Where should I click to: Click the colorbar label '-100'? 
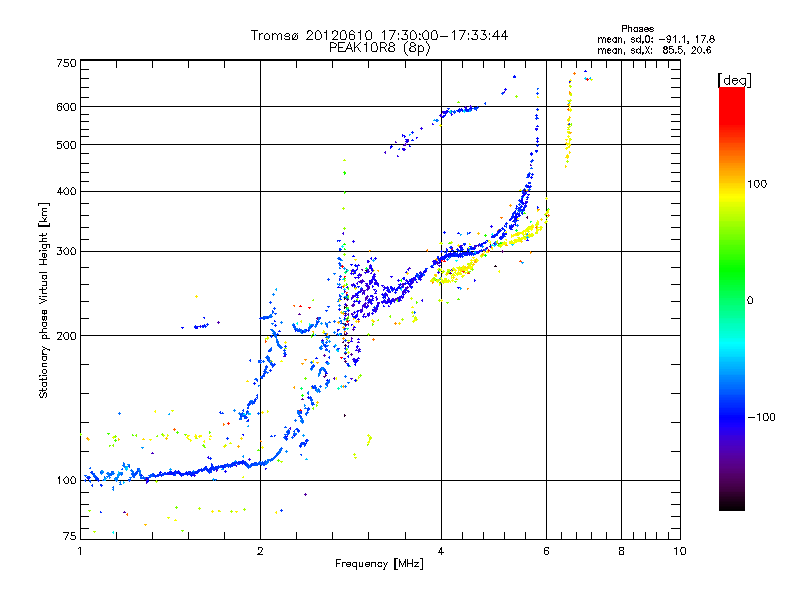(x=761, y=417)
